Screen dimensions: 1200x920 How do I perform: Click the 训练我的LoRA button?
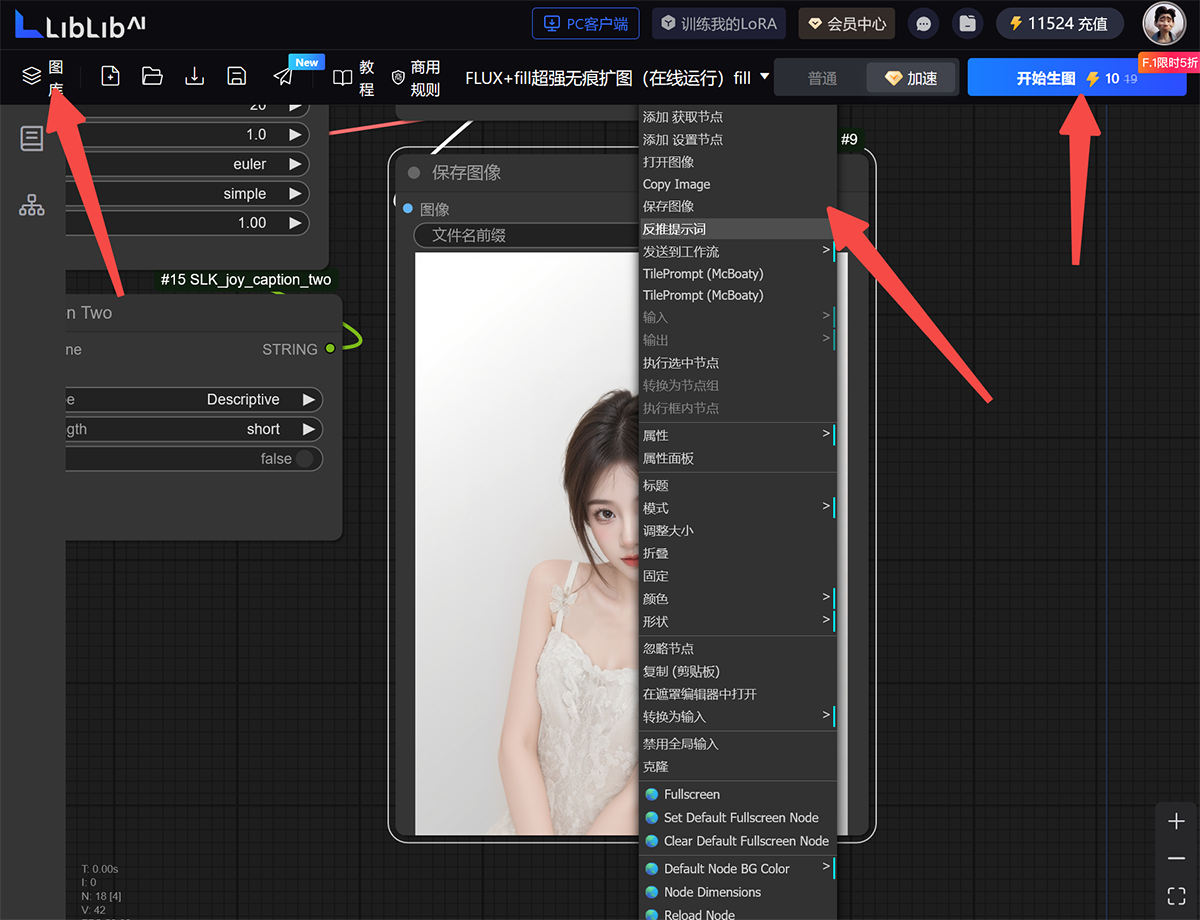tap(719, 23)
